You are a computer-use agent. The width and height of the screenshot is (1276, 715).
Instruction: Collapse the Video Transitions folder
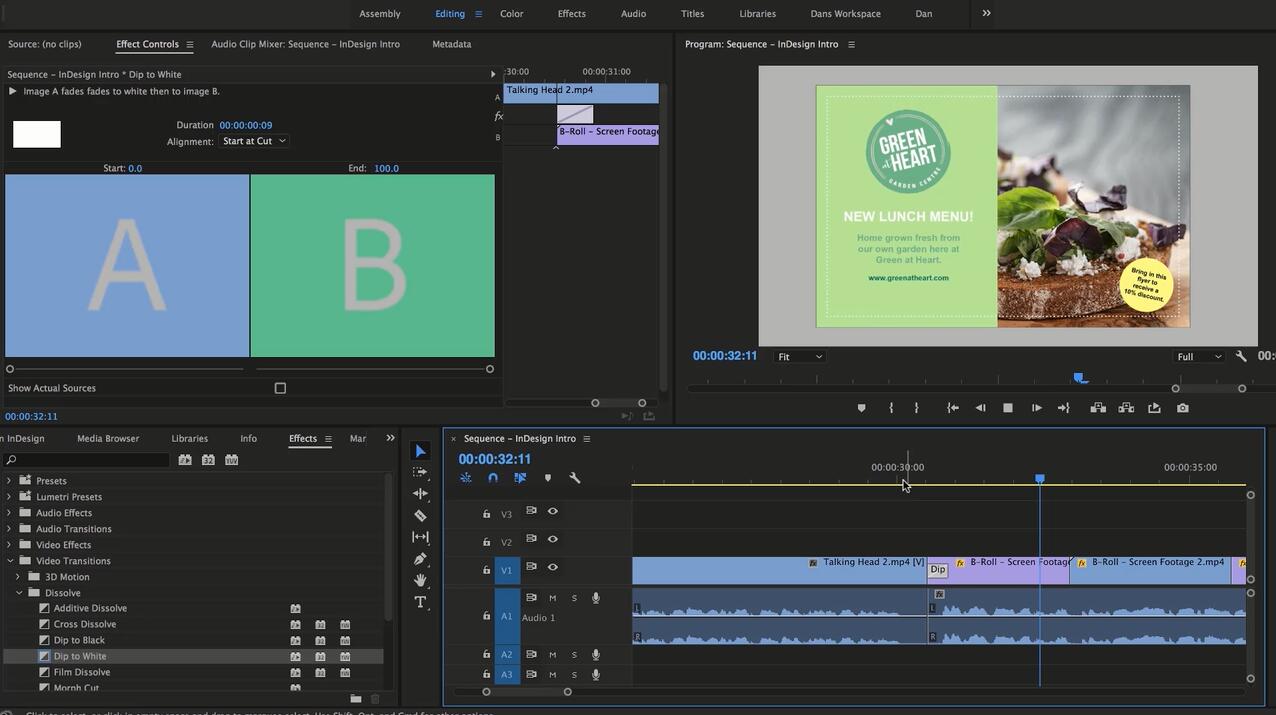pos(9,561)
